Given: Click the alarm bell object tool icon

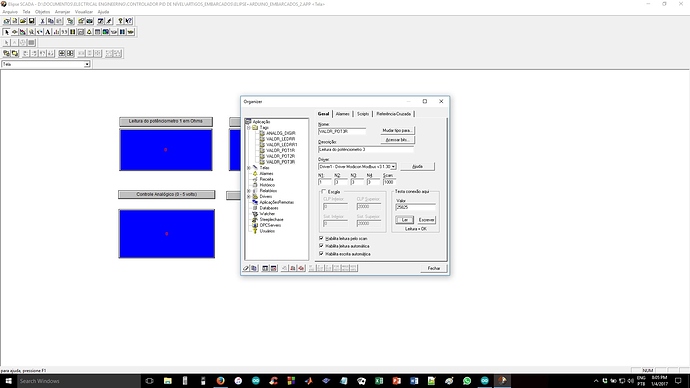Looking at the screenshot, I should pos(89,32).
